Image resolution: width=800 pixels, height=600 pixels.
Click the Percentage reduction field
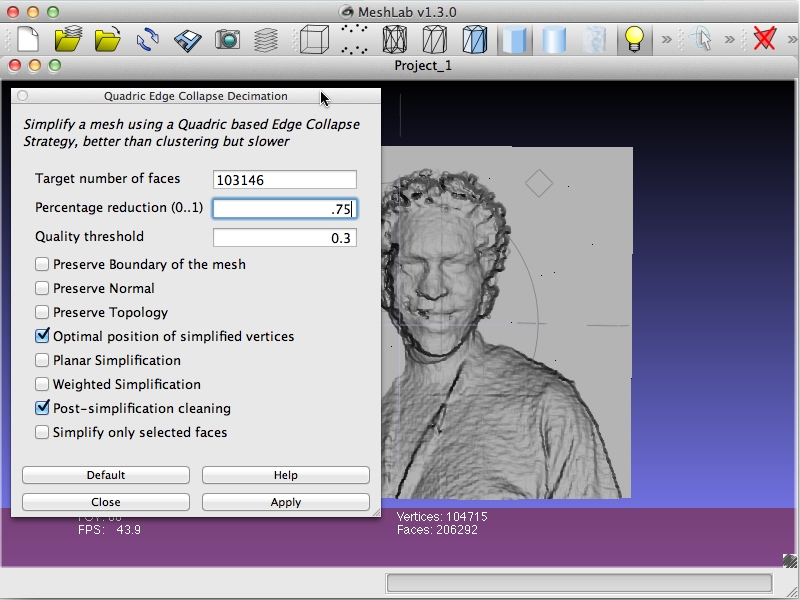[285, 209]
